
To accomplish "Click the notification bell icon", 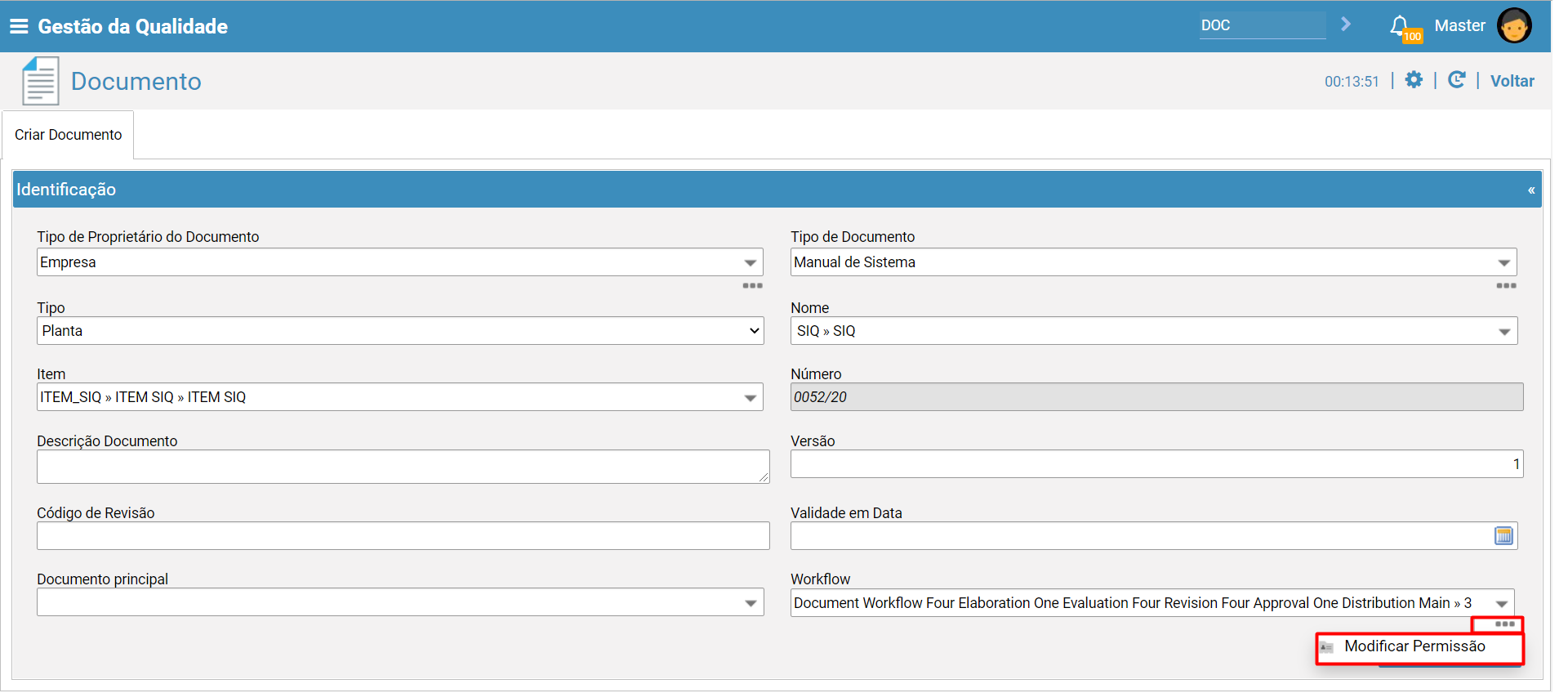I will [1400, 25].
